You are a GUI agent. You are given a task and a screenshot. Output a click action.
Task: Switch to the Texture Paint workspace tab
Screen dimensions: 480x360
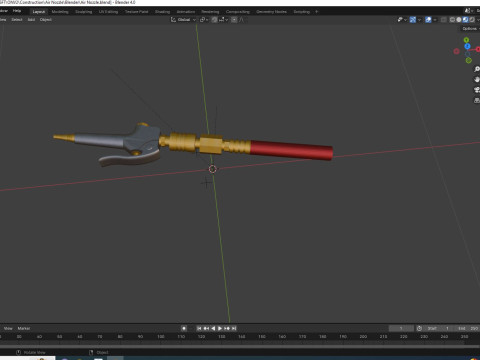pos(137,12)
